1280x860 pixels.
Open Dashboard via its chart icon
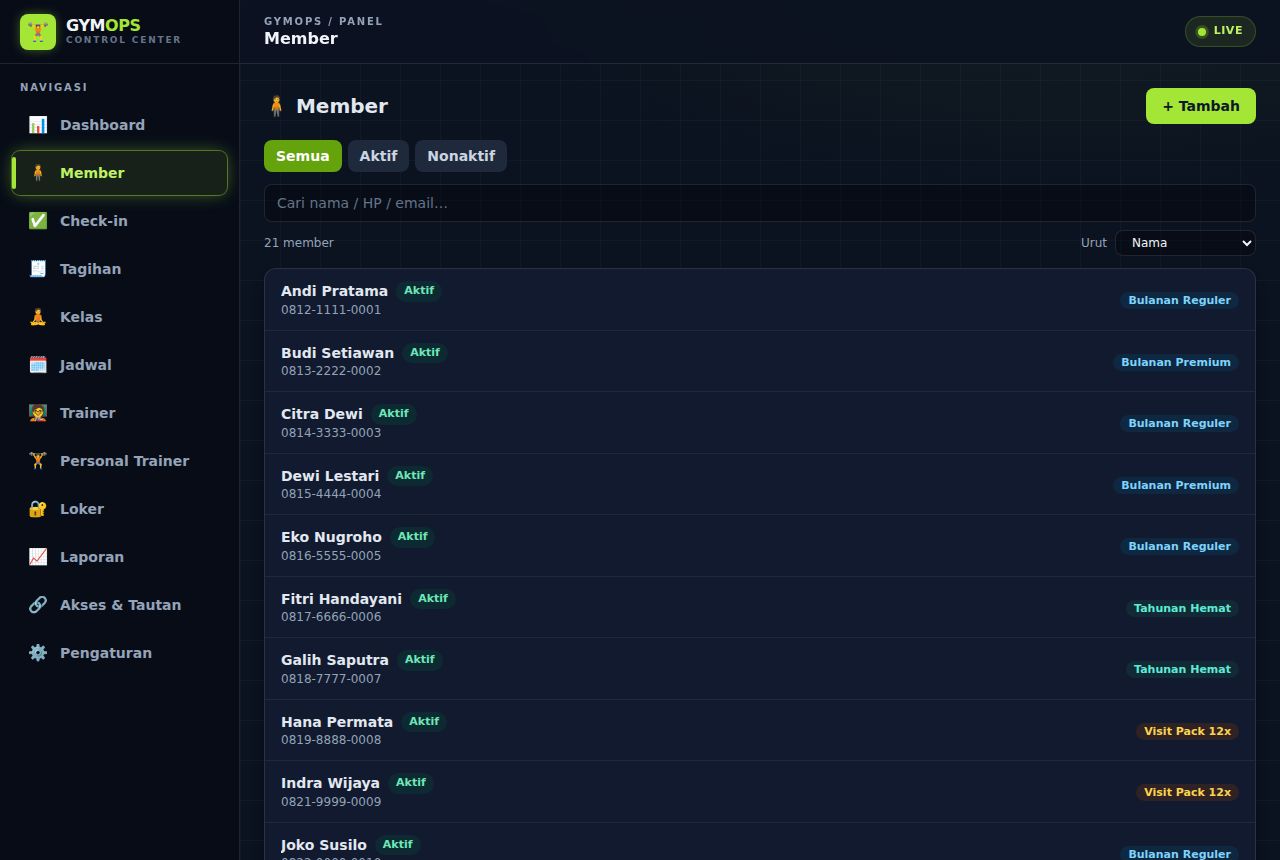[x=38, y=125]
